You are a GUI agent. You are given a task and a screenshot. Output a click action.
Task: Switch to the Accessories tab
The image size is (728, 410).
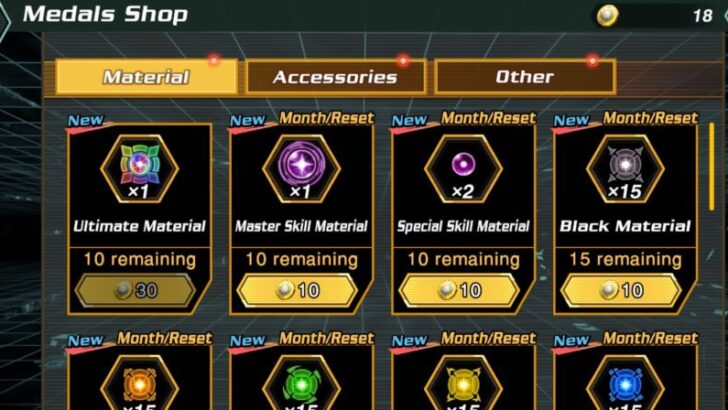click(335, 77)
